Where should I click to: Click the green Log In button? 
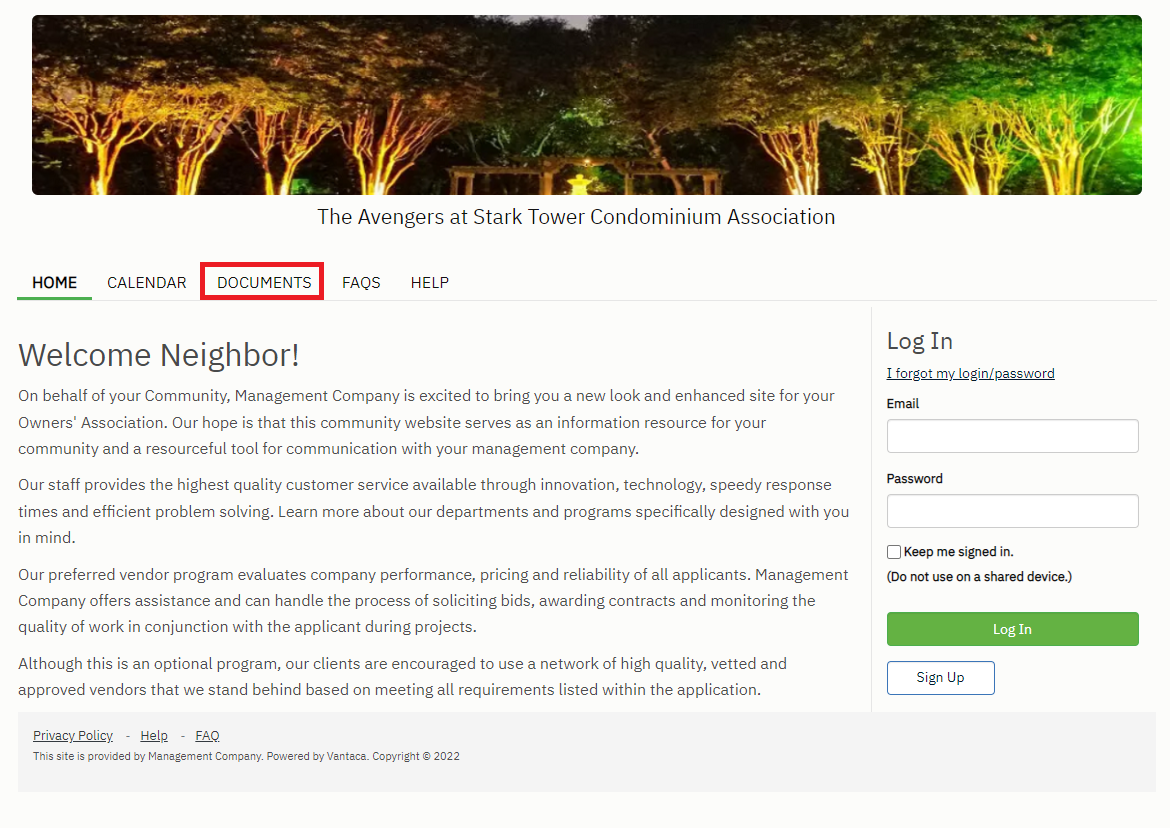(x=1013, y=629)
